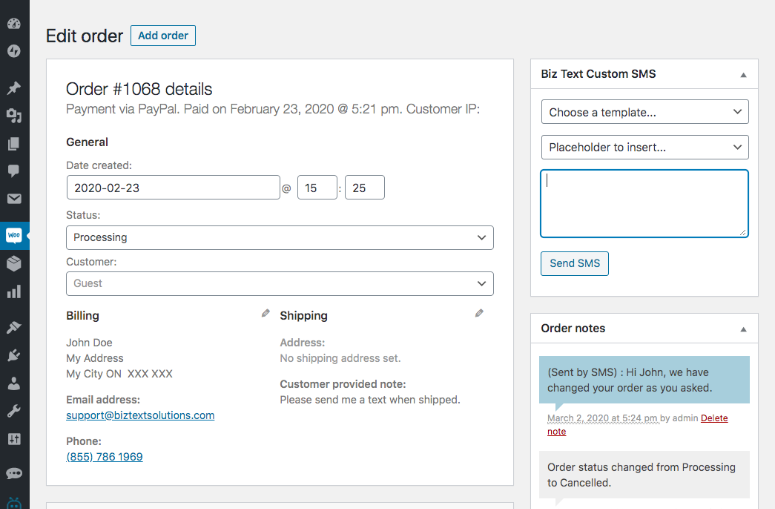
Task: Open the Users icon in sidebar
Action: [14, 383]
